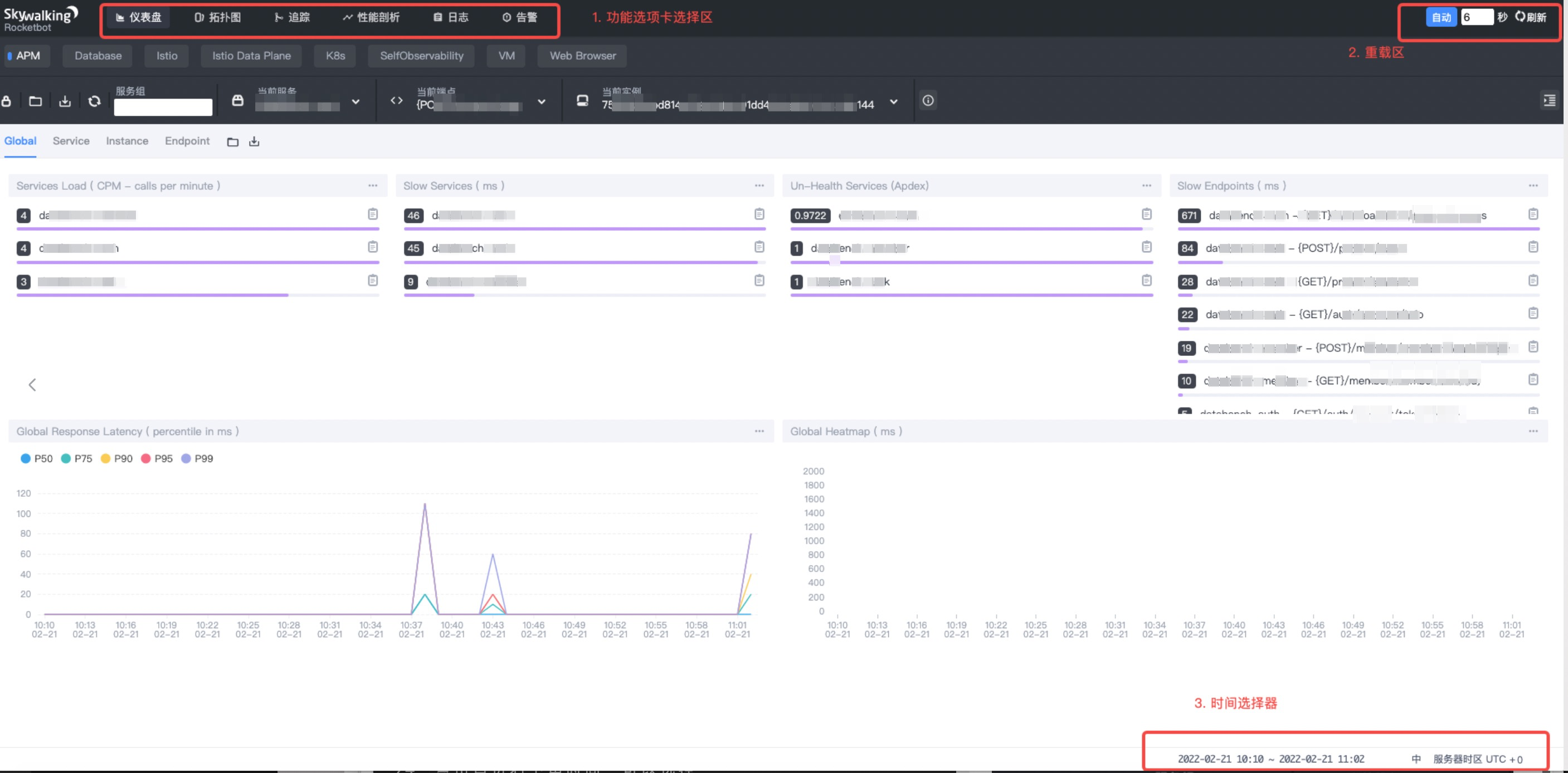Toggle the P50 legend series

[x=37, y=458]
